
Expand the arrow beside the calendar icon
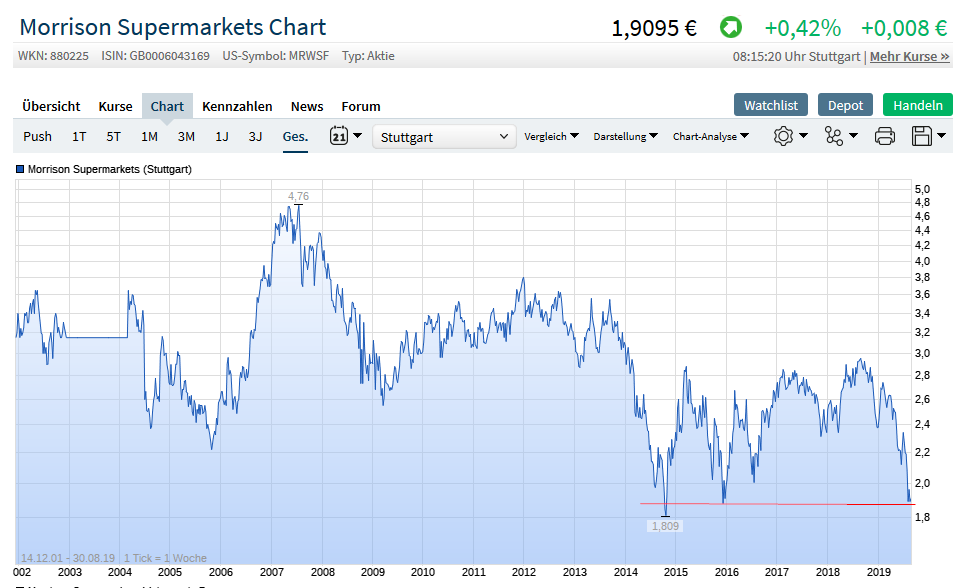tap(358, 135)
